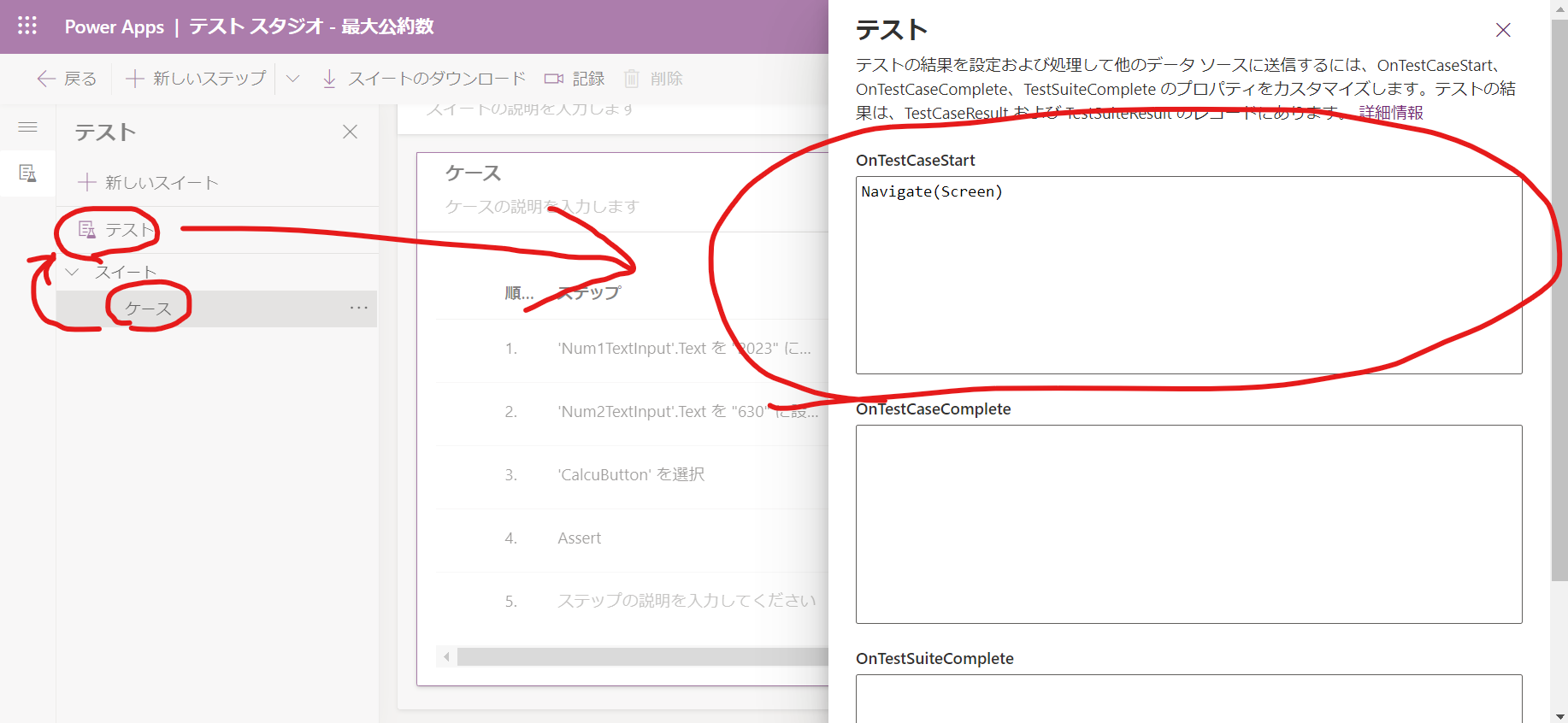Click the OnTestCaseComplete formula box
Image resolution: width=1568 pixels, height=723 pixels.
click(x=1188, y=524)
